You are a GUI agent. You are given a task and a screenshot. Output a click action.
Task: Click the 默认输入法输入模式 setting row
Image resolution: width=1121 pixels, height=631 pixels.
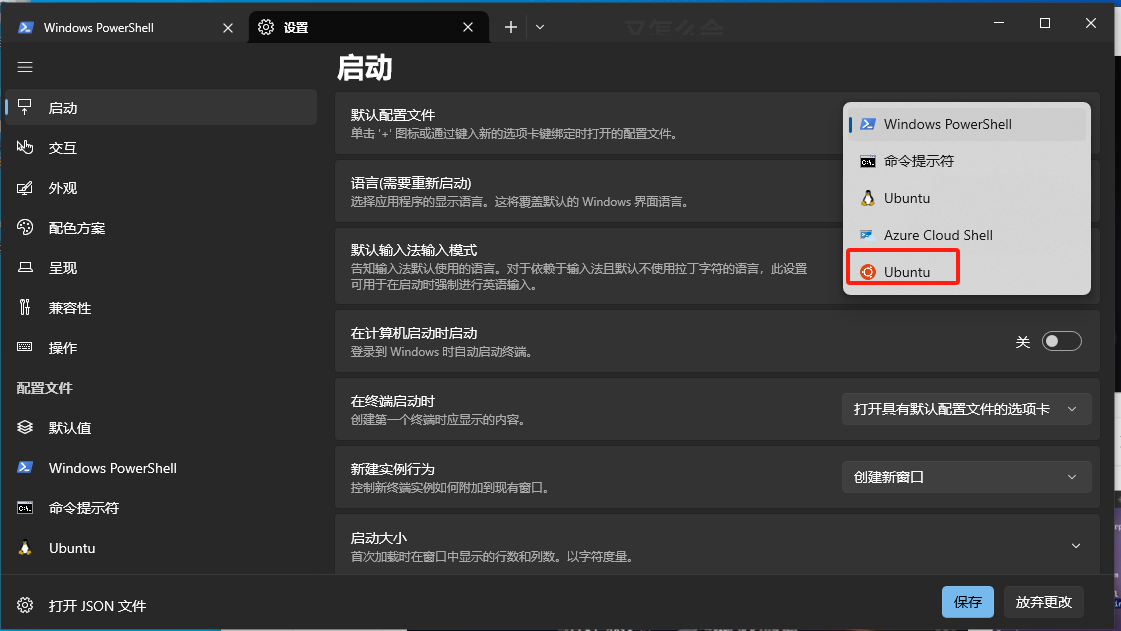(717, 267)
